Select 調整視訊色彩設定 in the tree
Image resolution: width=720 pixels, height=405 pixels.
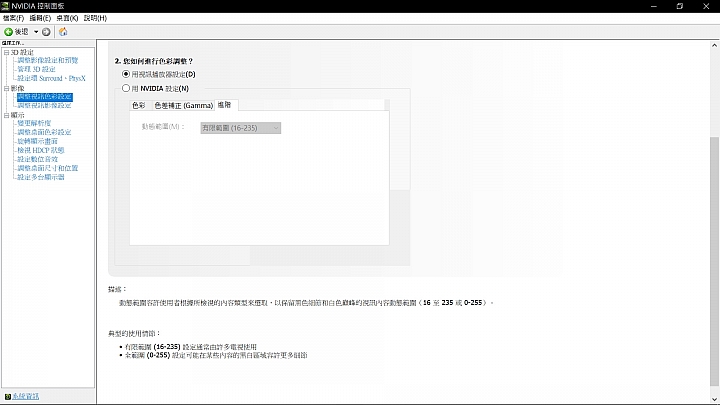click(45, 97)
